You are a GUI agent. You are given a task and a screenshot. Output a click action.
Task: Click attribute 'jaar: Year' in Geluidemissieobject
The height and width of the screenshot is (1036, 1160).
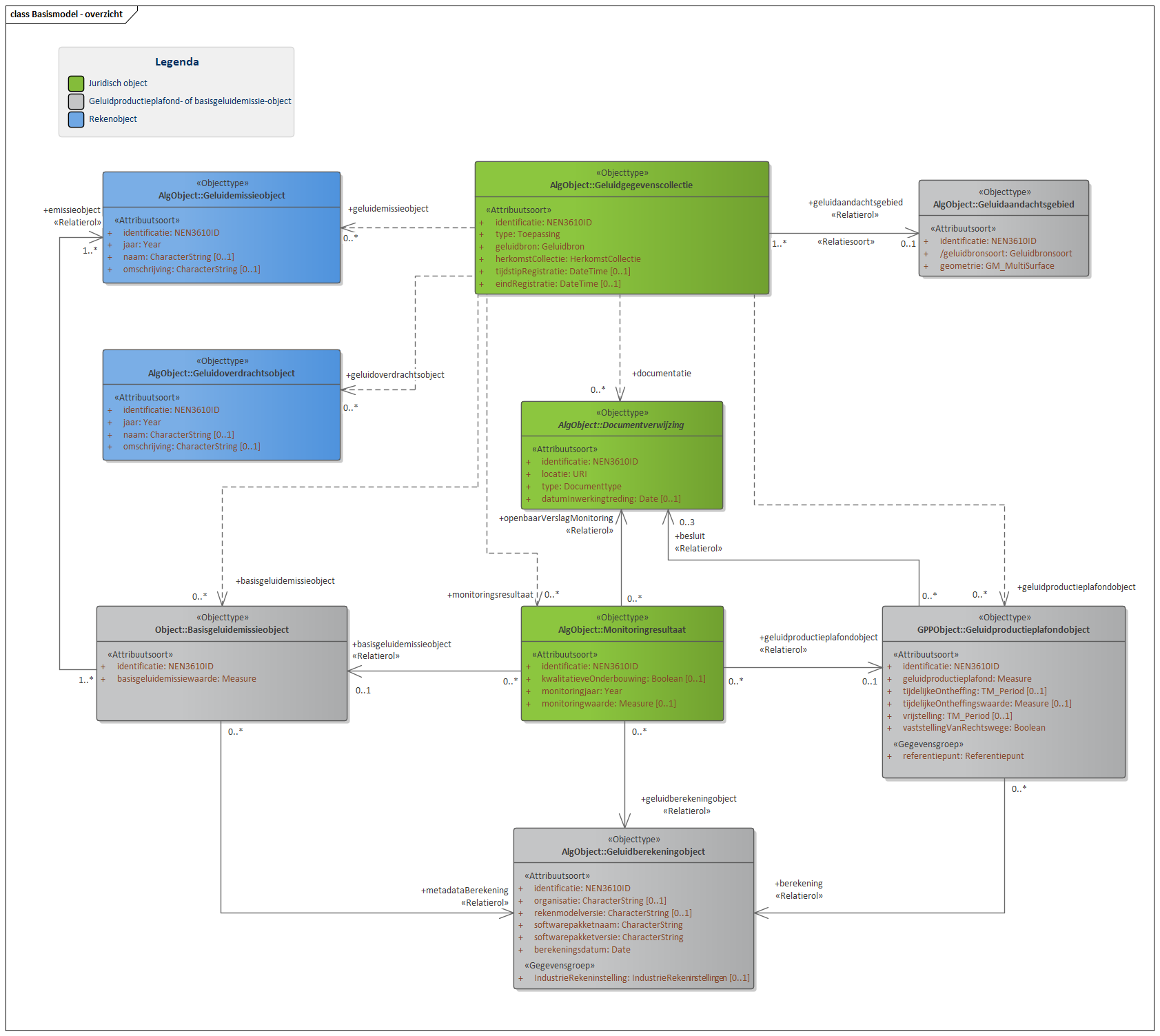coord(142,245)
